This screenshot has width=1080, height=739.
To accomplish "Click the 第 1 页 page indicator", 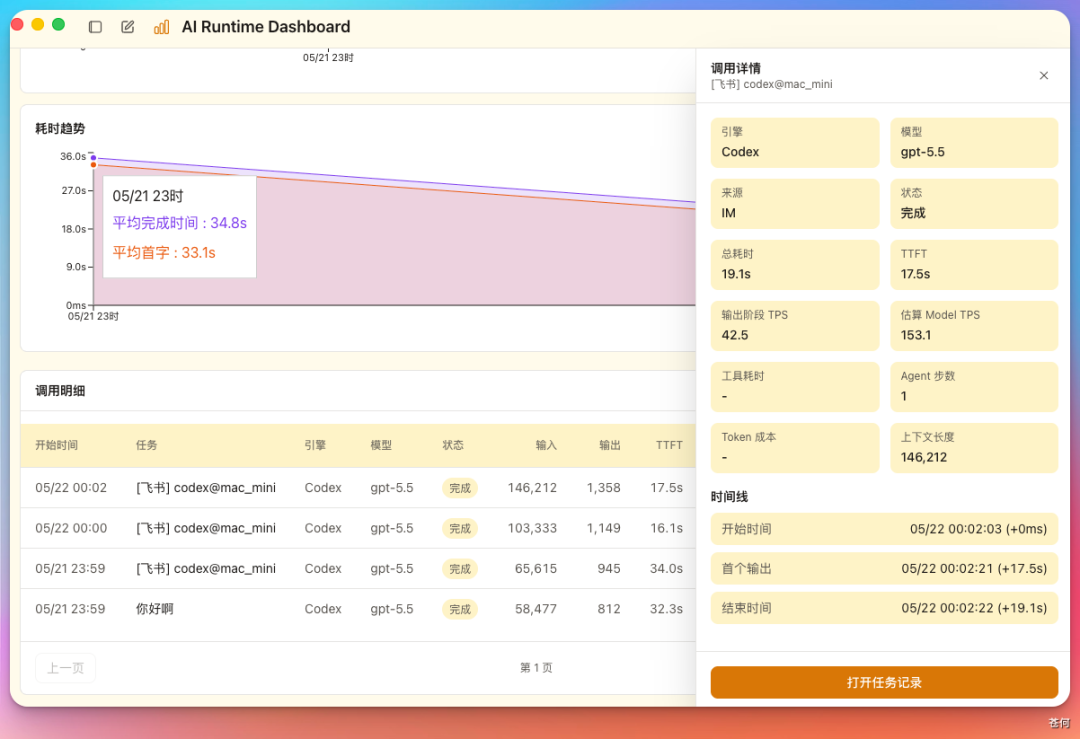I will tap(536, 667).
